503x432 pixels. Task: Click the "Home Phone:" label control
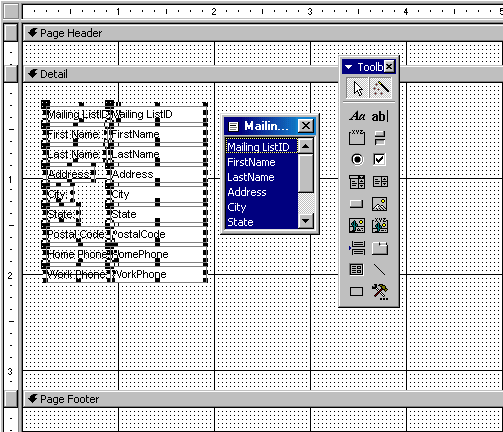[x=77, y=254]
